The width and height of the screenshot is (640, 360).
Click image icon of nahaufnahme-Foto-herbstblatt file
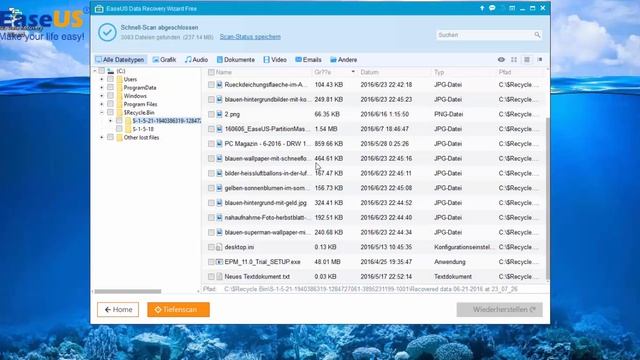219,218
